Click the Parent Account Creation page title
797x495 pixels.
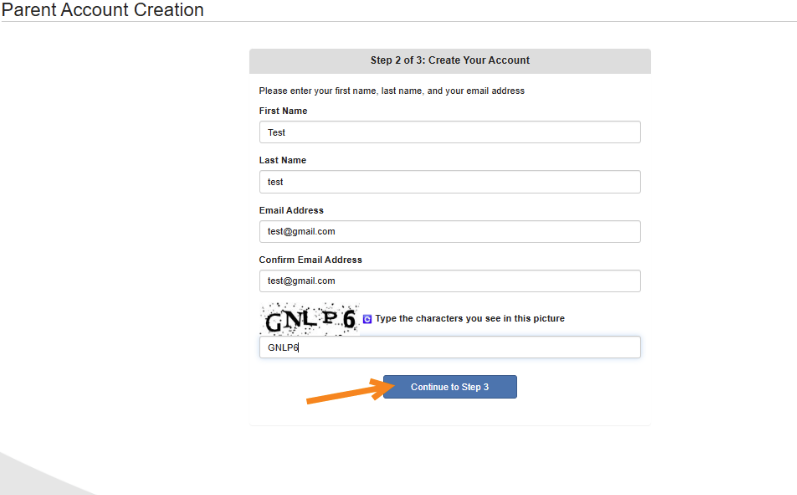point(102,10)
